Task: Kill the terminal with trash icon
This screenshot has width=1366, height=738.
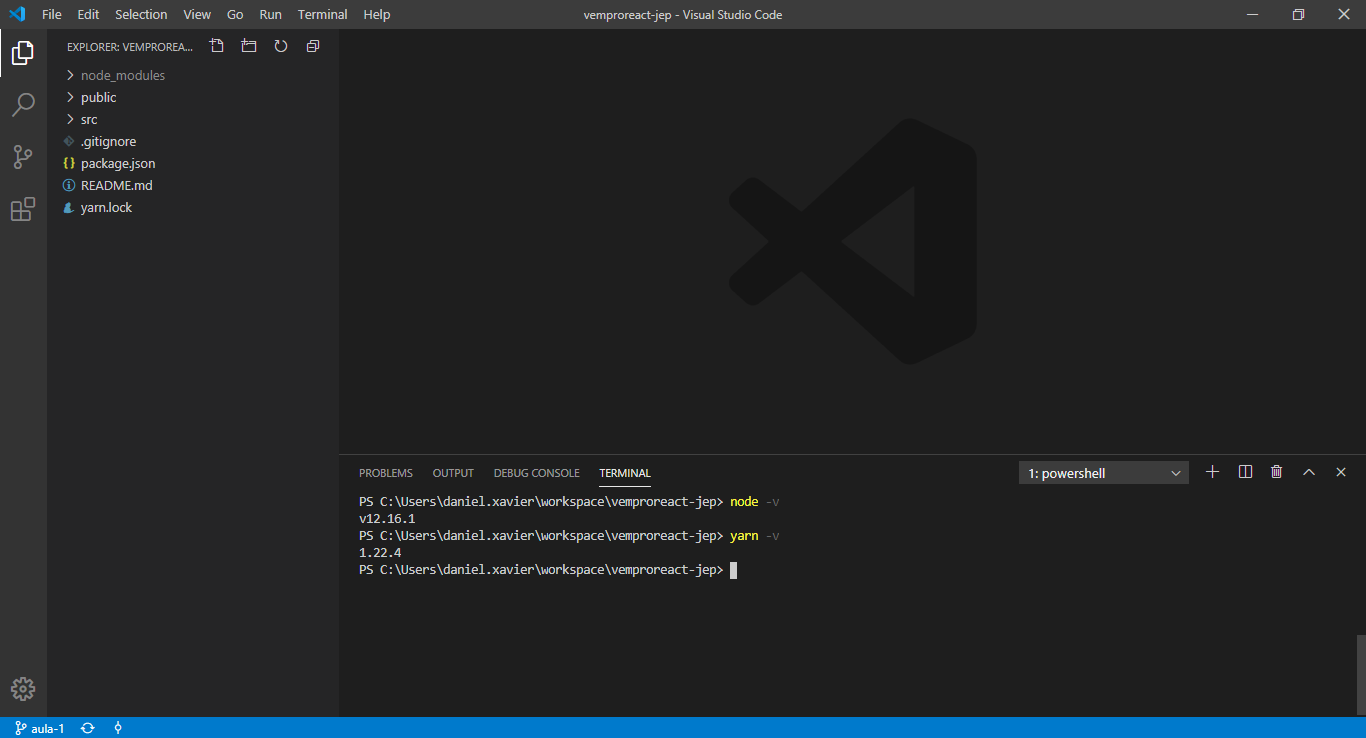Action: click(1277, 472)
